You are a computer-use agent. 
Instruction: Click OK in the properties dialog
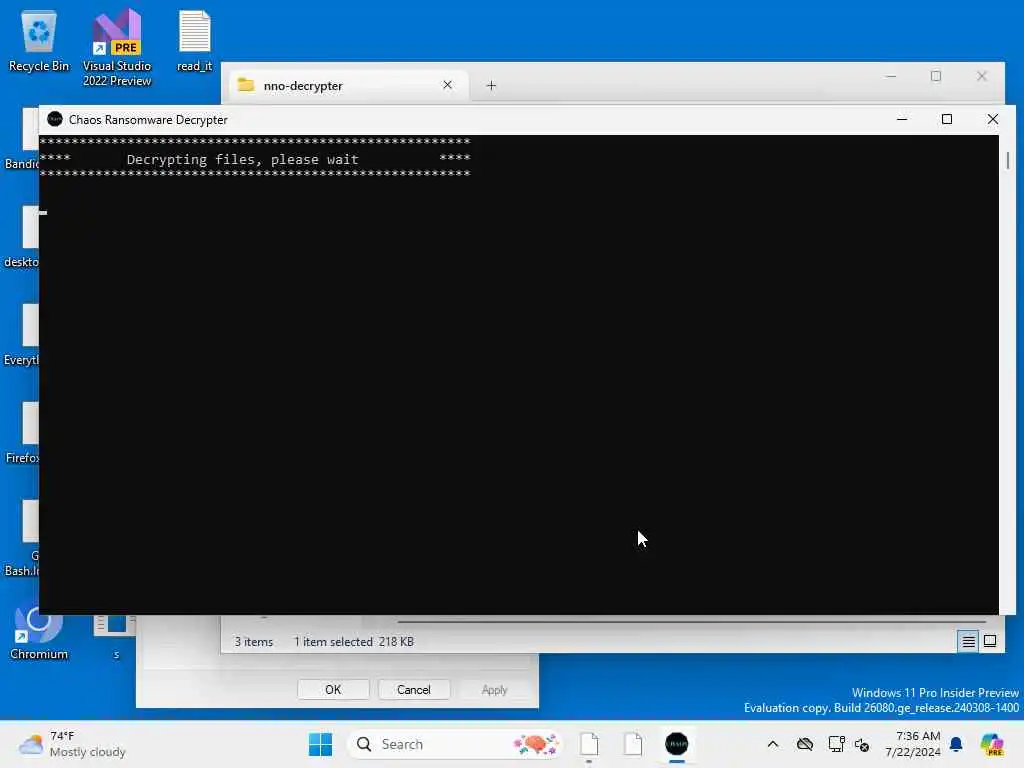point(333,690)
